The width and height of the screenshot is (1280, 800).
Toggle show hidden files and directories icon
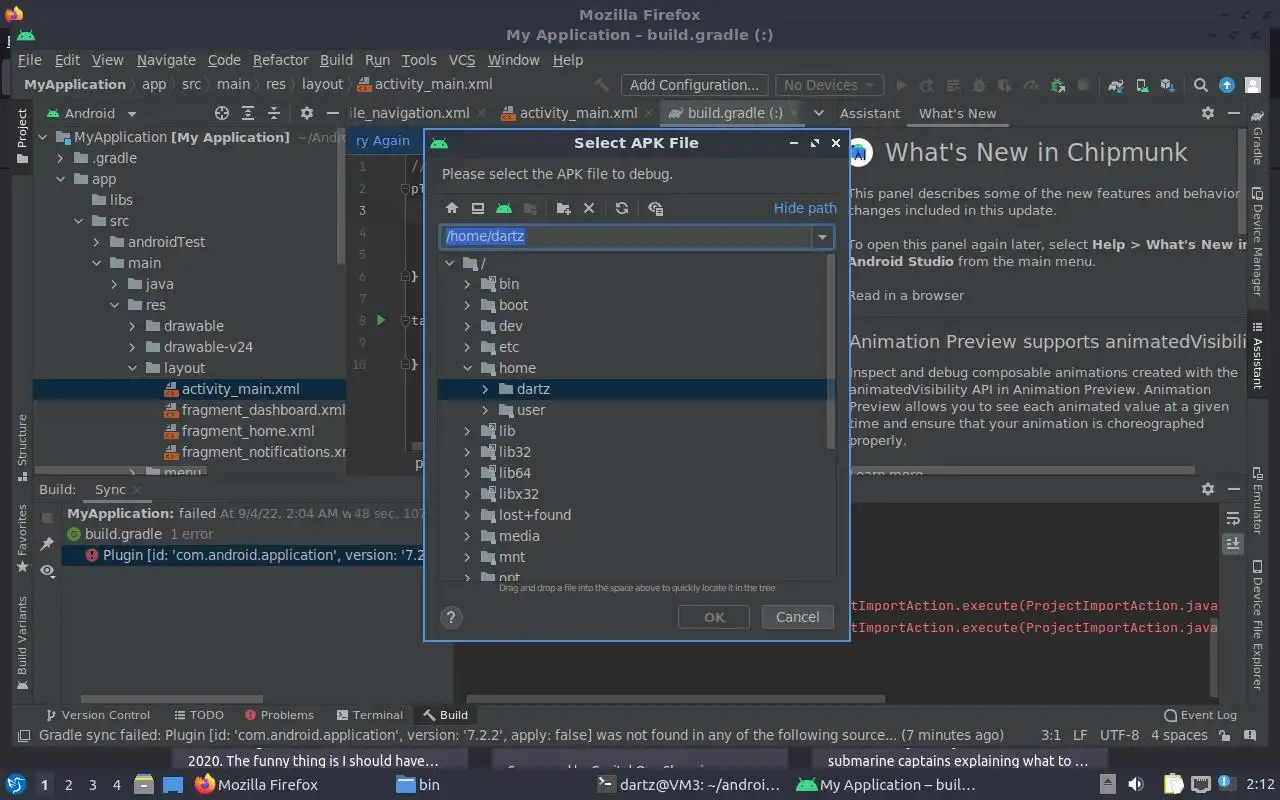pyautogui.click(x=655, y=208)
